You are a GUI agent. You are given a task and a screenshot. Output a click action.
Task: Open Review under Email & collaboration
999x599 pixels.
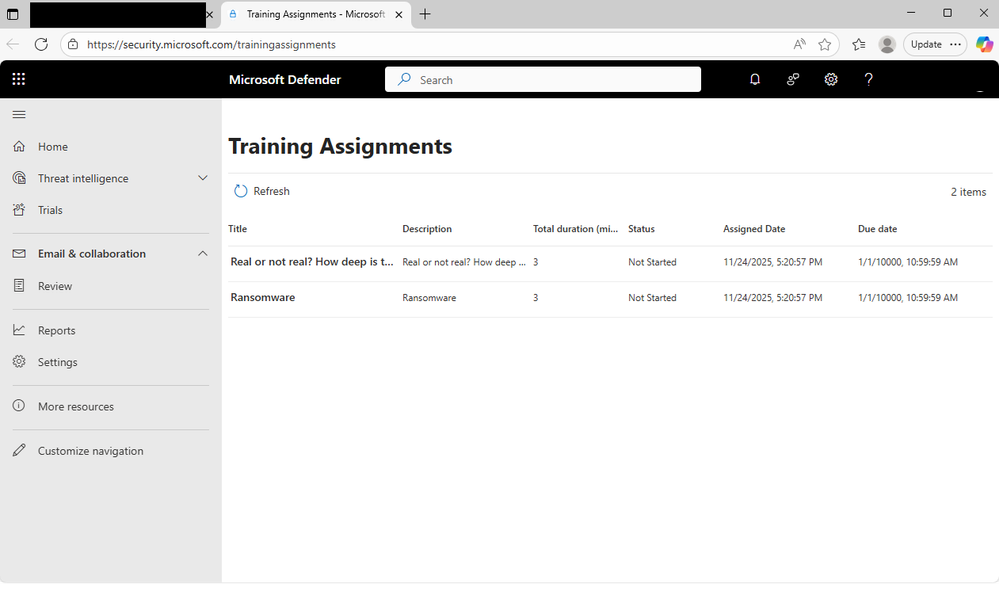pos(55,286)
